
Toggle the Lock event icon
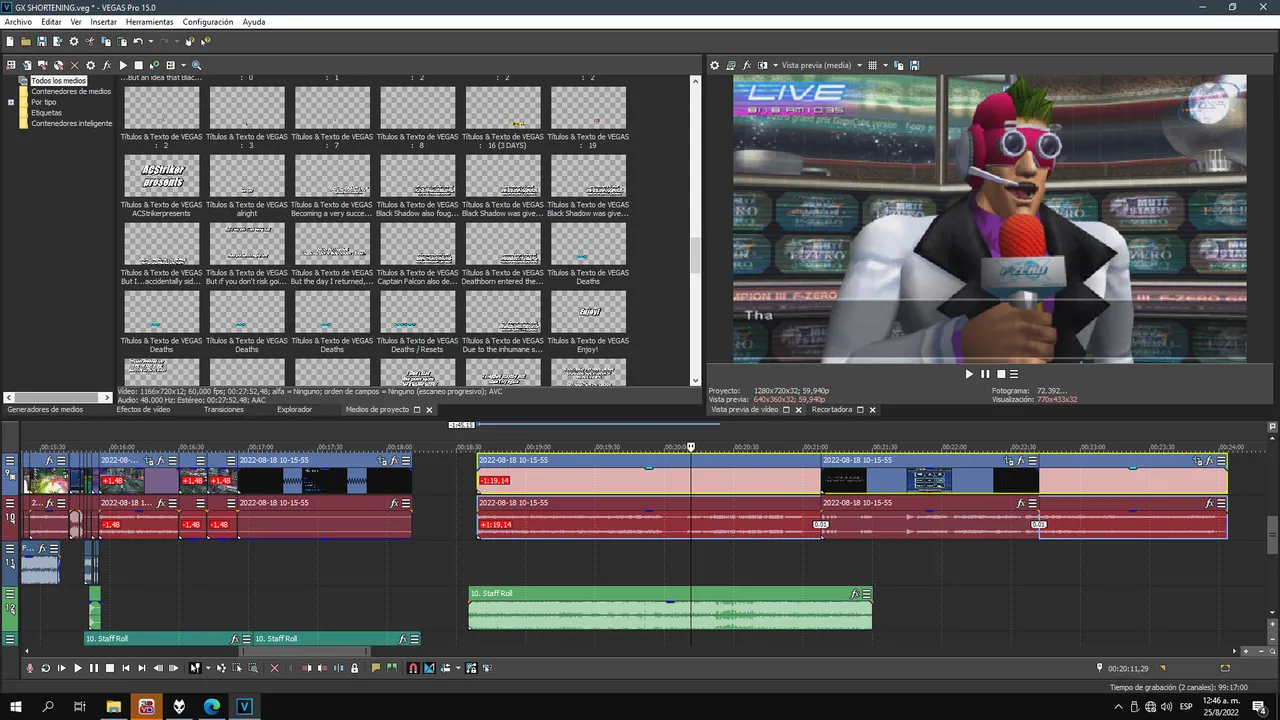(x=354, y=668)
